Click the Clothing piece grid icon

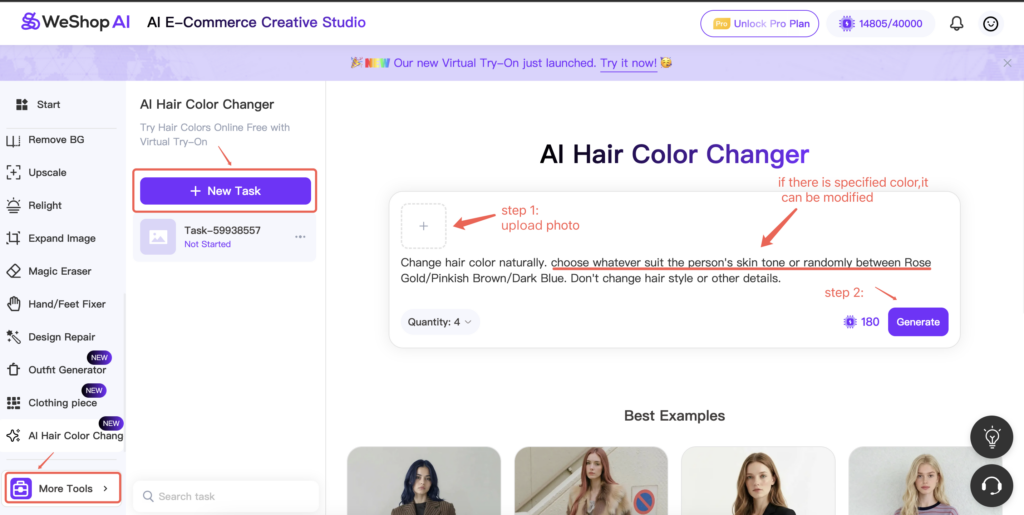pos(14,403)
